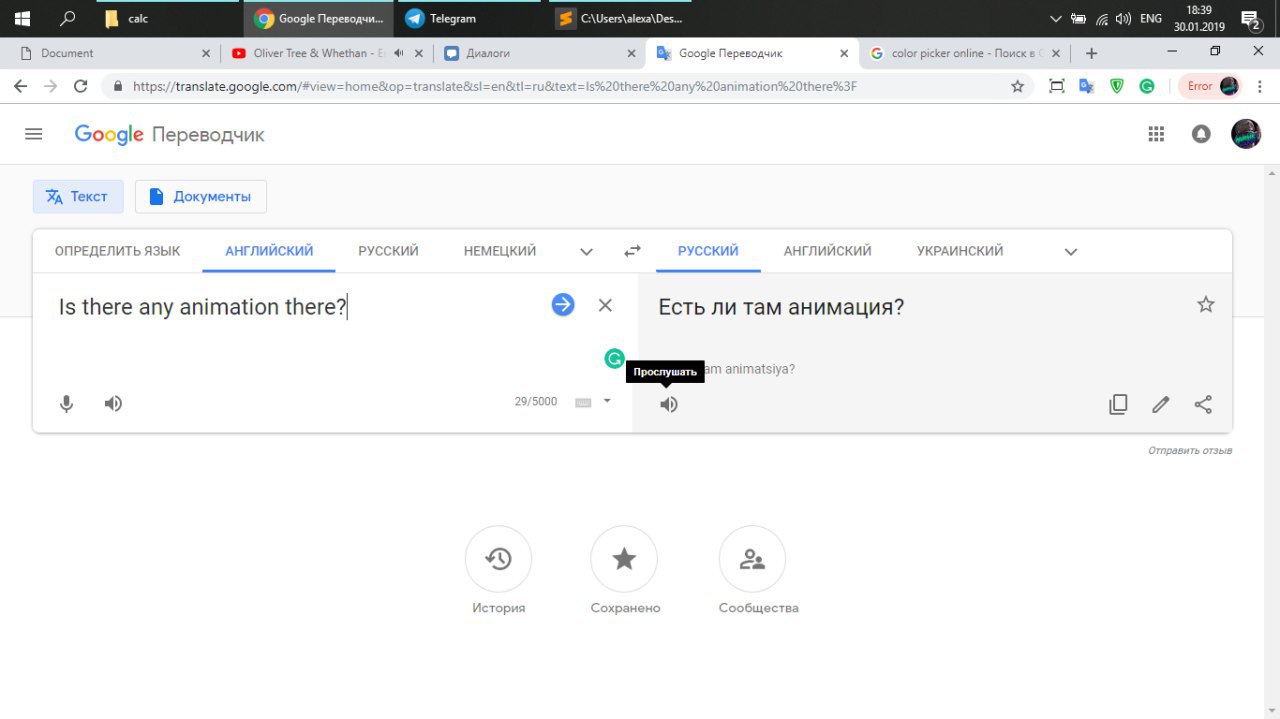Image resolution: width=1280 pixels, height=719 pixels.
Task: Choose Английский as target language
Action: click(x=827, y=251)
